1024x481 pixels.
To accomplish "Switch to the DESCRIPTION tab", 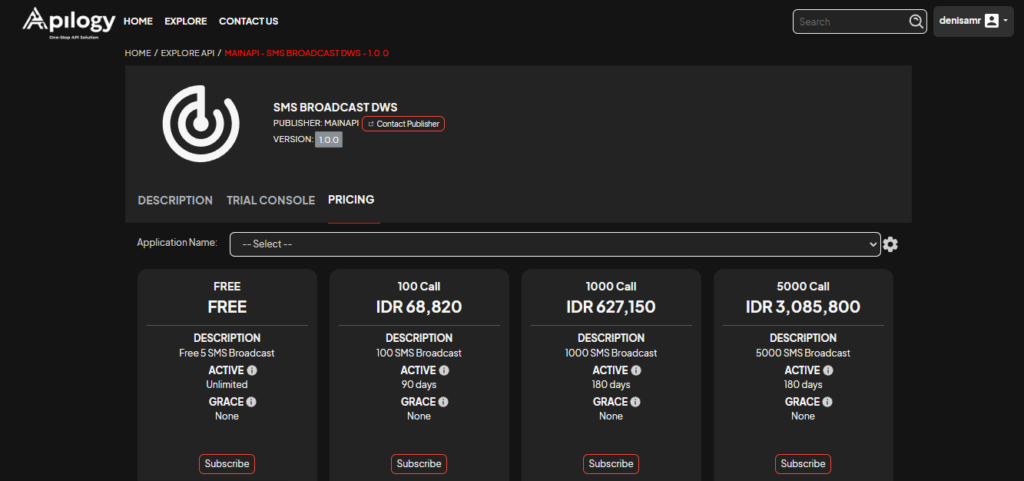I will [x=175, y=200].
